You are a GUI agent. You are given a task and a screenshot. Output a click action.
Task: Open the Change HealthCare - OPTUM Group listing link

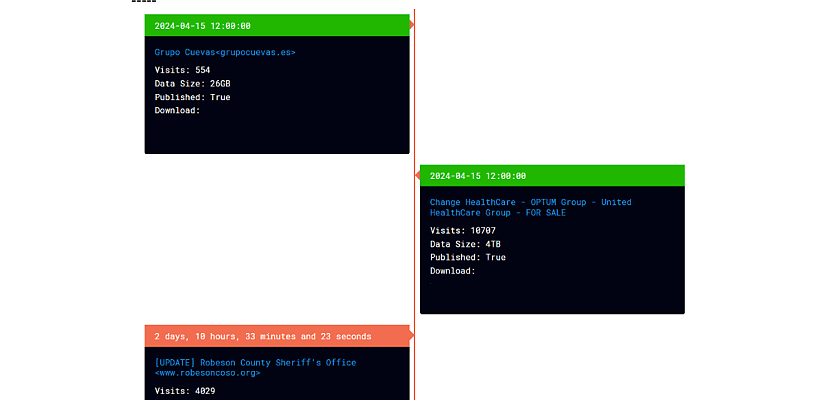coord(530,207)
